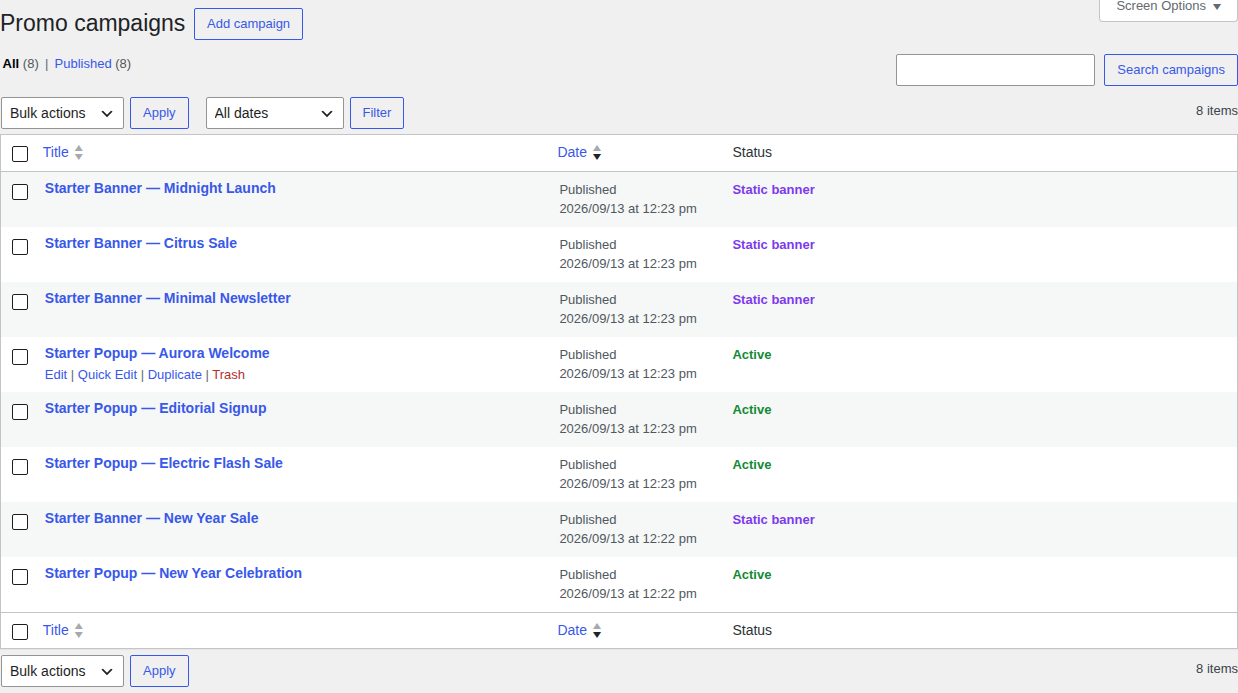The width and height of the screenshot is (1238, 693).
Task: Click Active status for New Year Celebration
Action: tap(752, 575)
